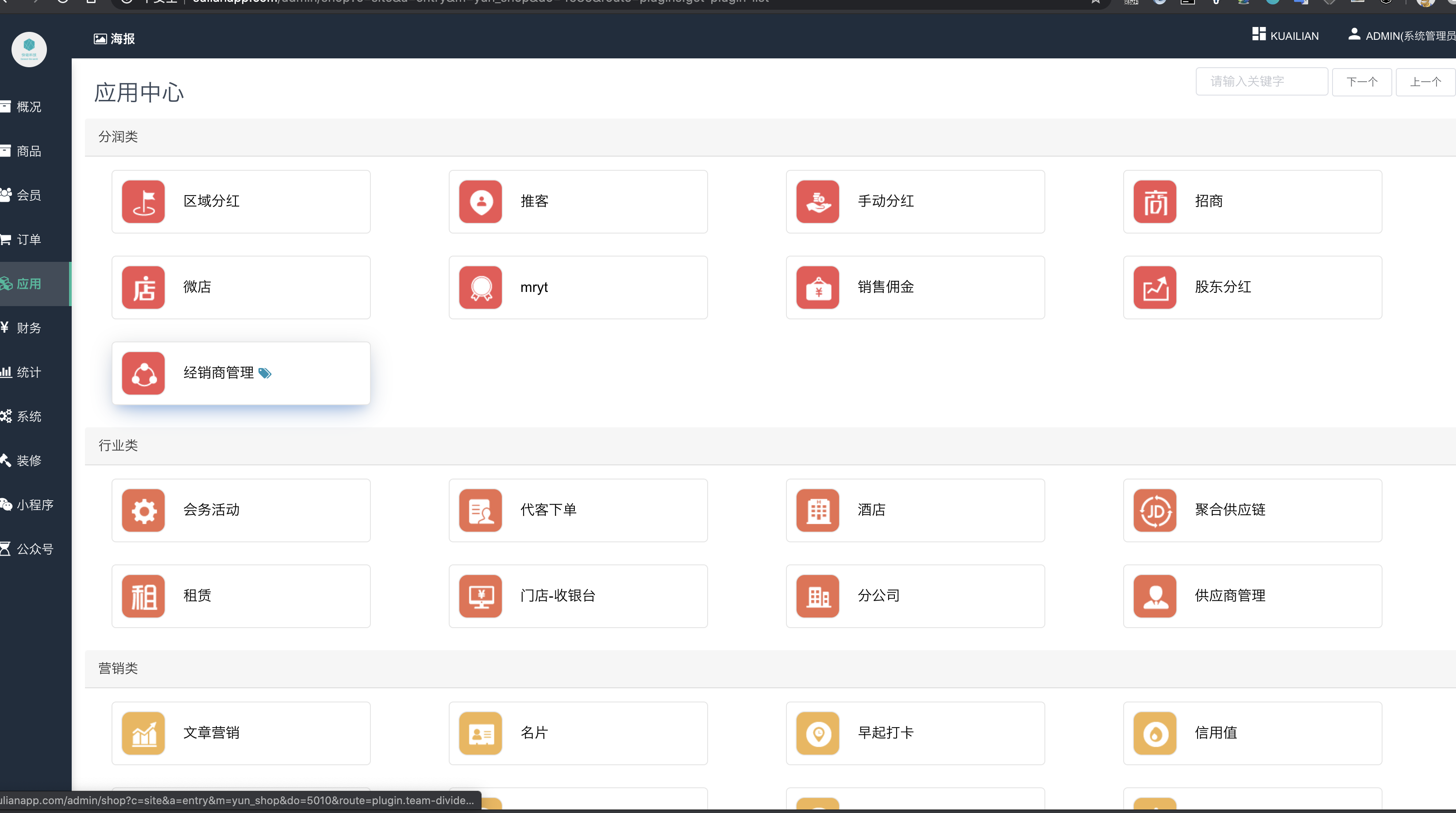Click the 文章营销 label text
This screenshot has height=813, width=1456.
(x=212, y=733)
